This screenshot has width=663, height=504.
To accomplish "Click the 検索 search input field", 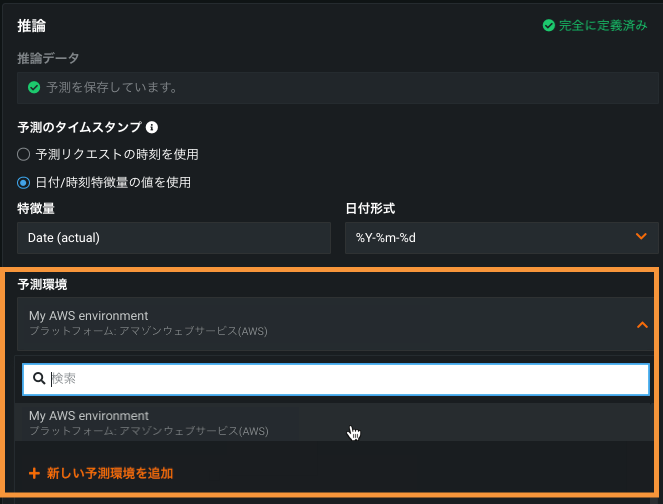I will [340, 379].
